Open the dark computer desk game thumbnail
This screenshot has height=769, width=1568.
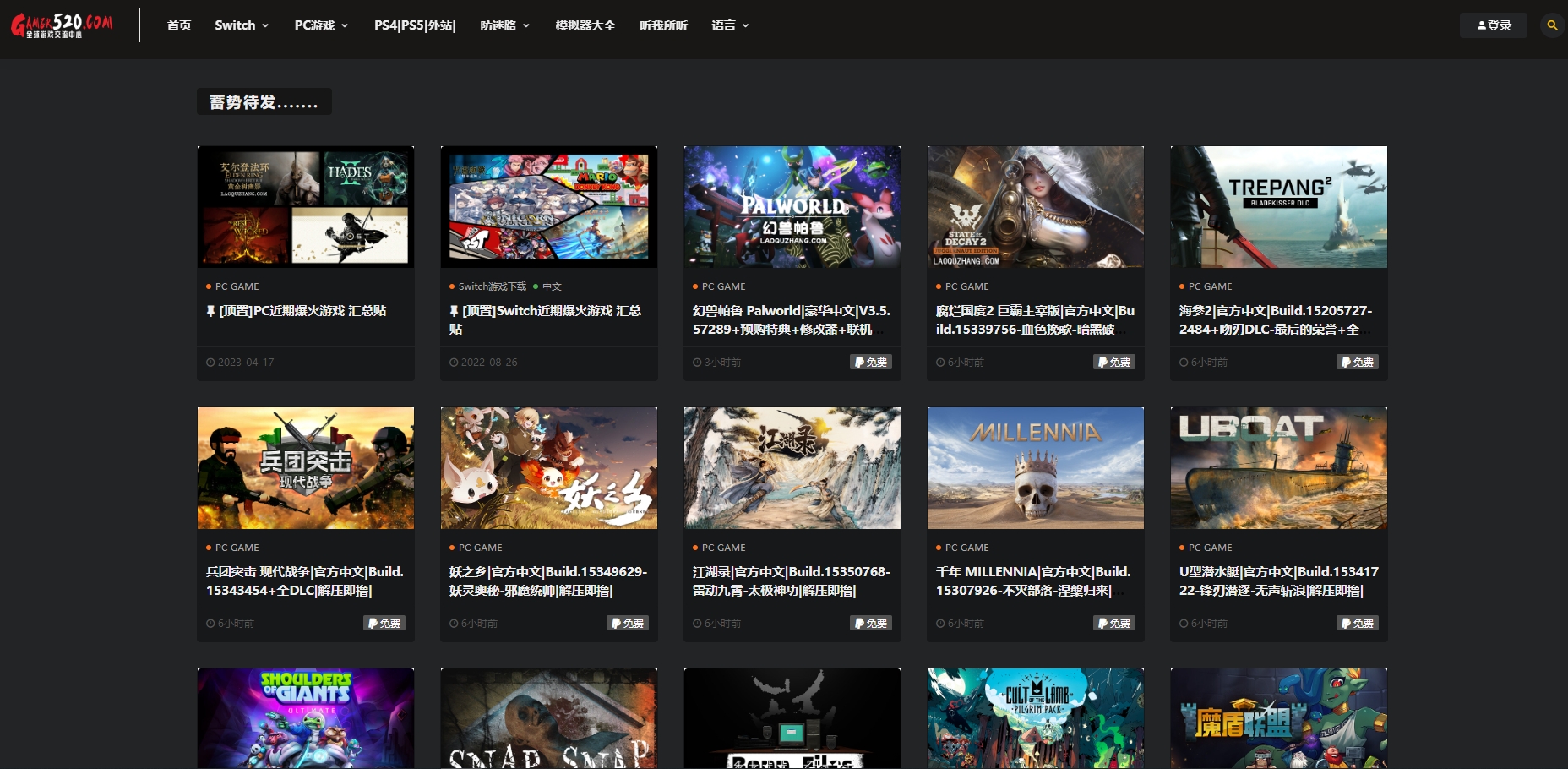pos(792,718)
